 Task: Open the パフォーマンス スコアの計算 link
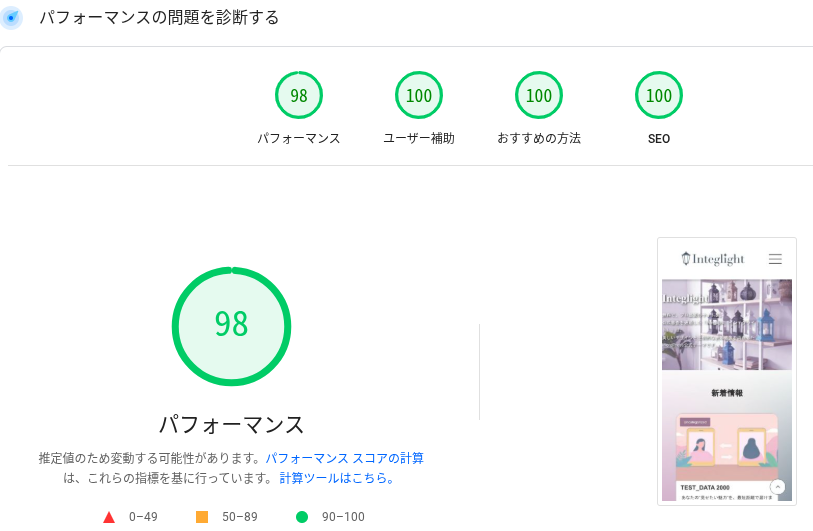pyautogui.click(x=344, y=458)
